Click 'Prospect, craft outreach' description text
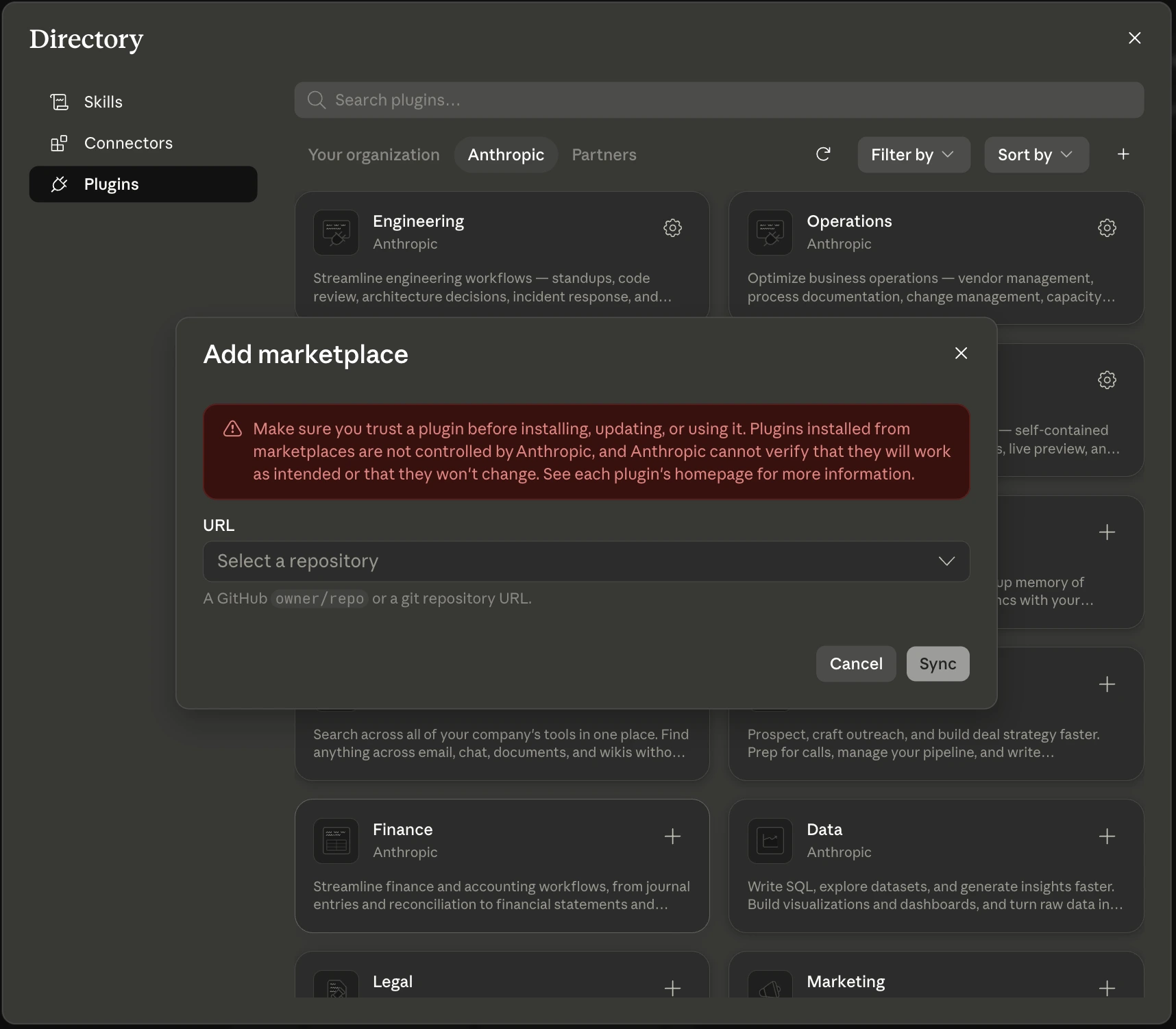Viewport: 1176px width, 1029px height. pyautogui.click(x=923, y=743)
